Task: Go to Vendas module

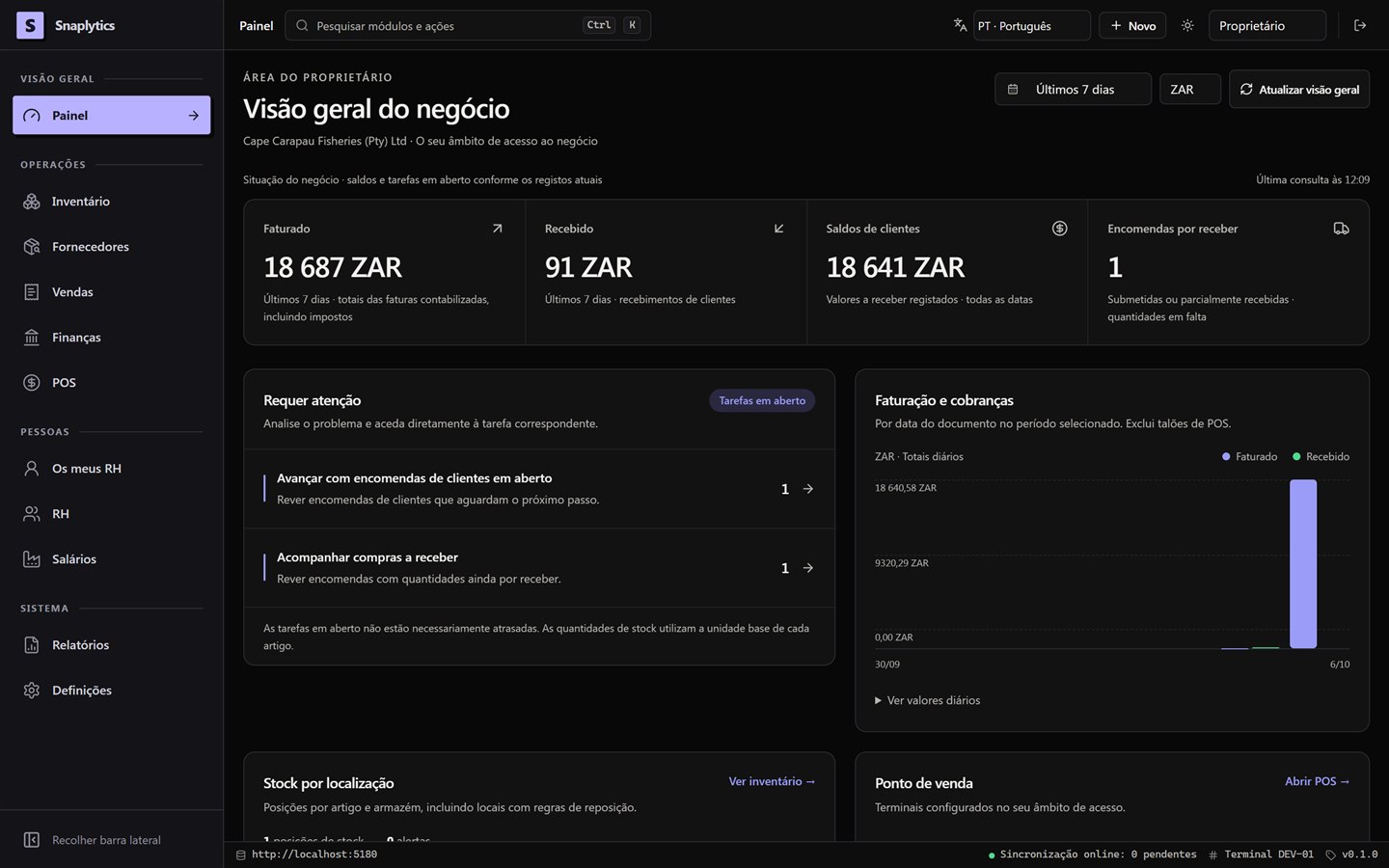Action: (x=111, y=292)
